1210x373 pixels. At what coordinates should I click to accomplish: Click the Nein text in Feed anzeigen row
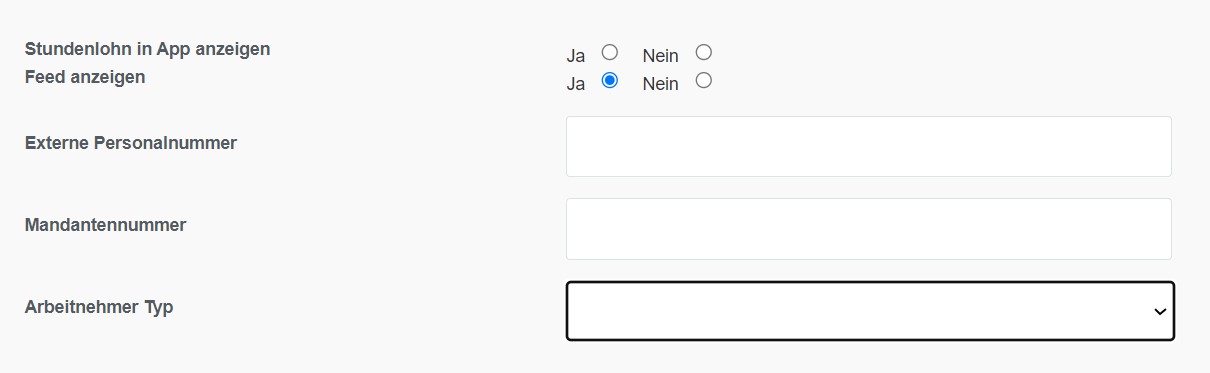[x=660, y=84]
